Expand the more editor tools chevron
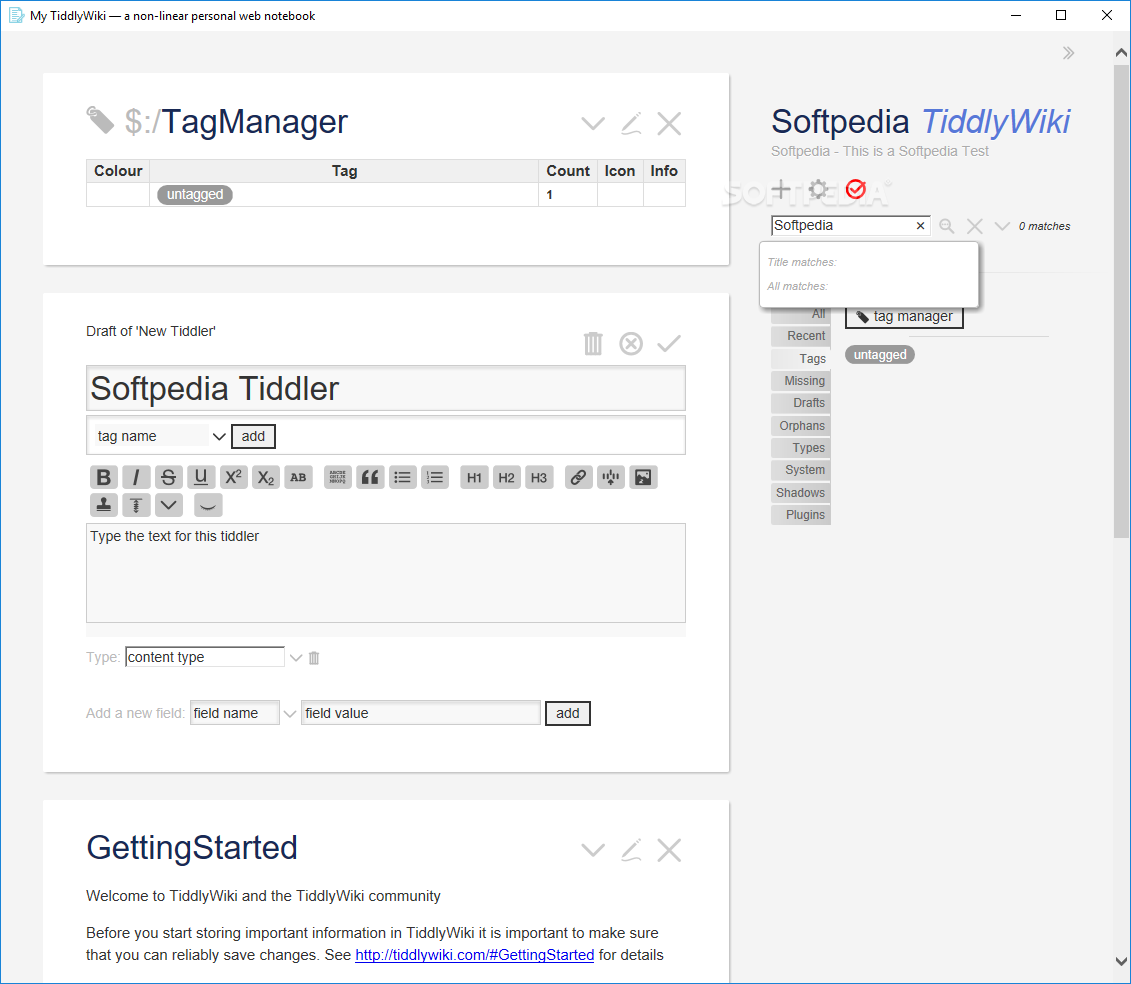 point(168,504)
